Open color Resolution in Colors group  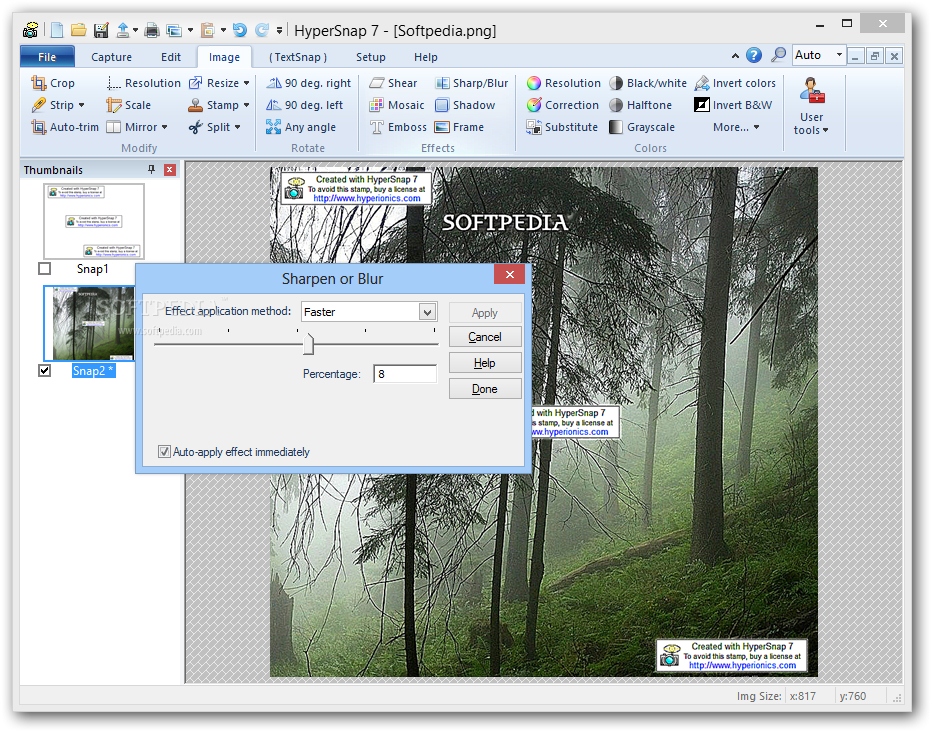(563, 83)
